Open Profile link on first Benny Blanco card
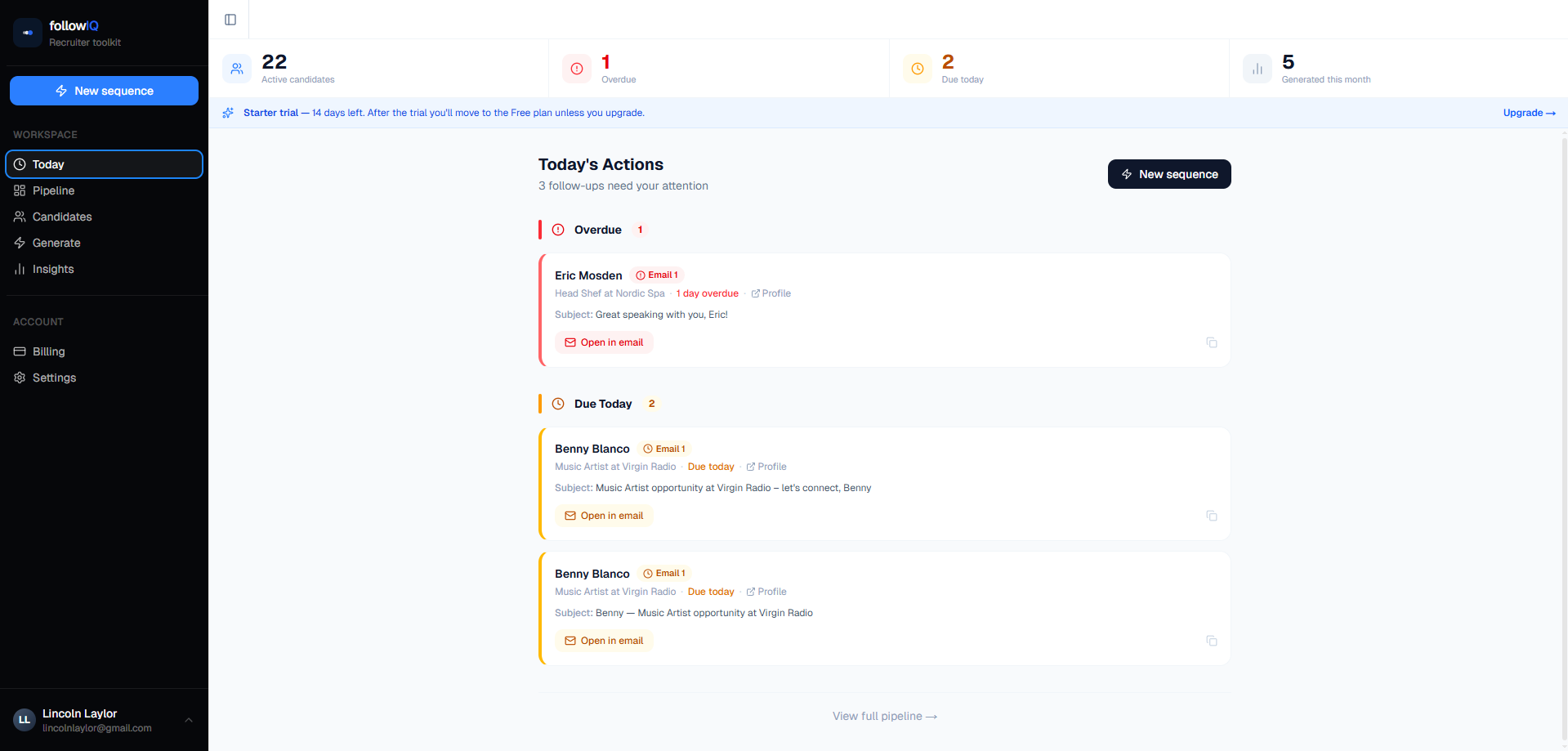The width and height of the screenshot is (1568, 751). (766, 467)
